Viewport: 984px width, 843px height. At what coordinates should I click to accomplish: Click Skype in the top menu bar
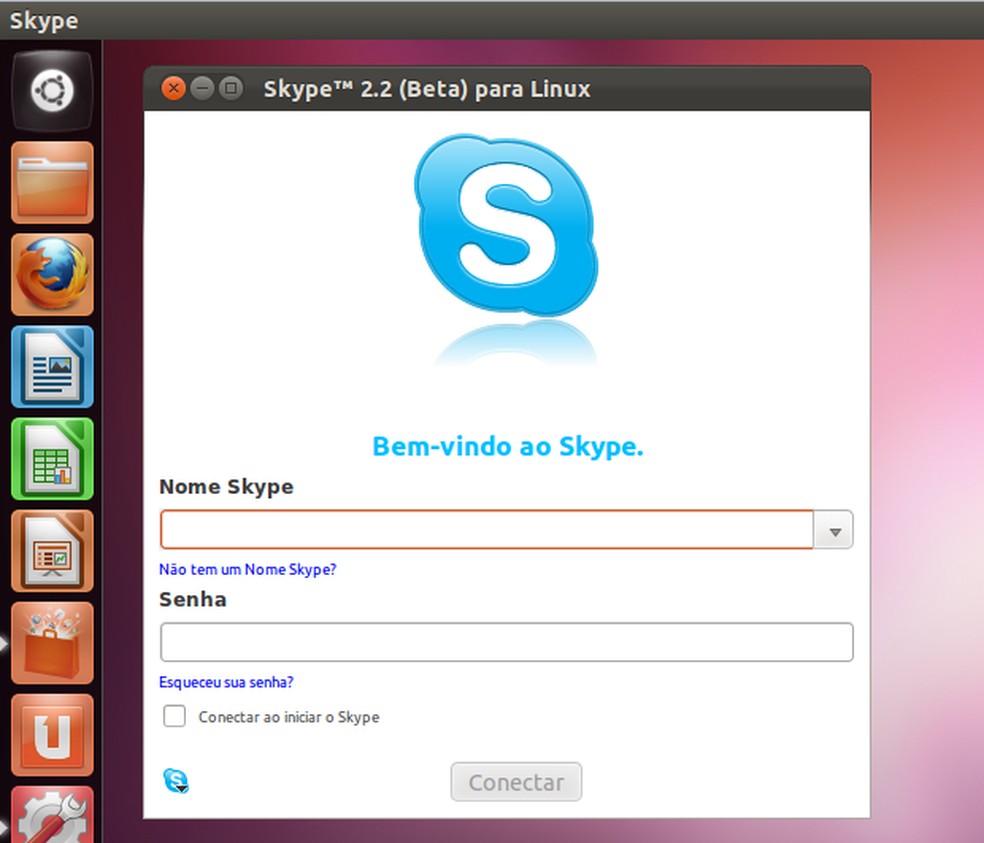tap(42, 20)
